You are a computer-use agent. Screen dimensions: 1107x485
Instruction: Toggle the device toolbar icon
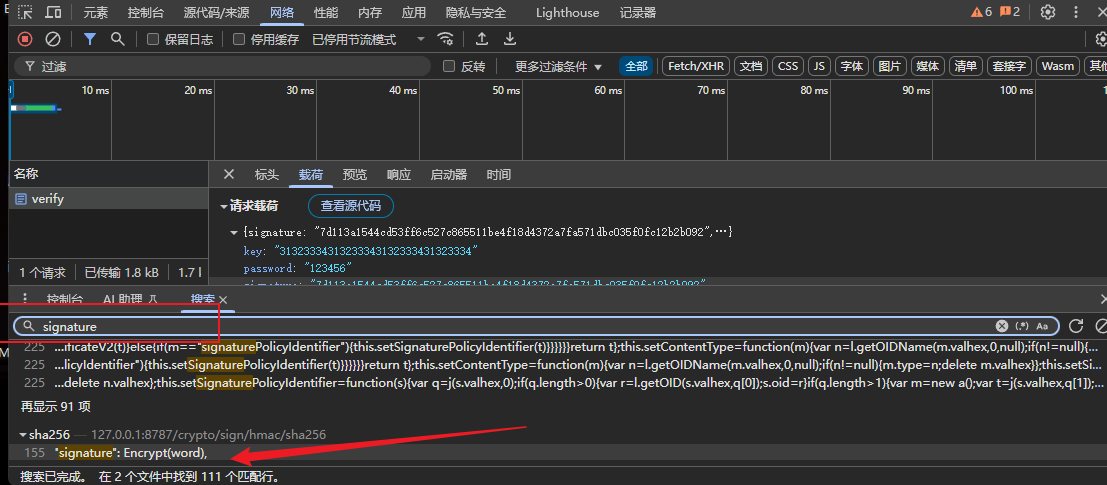(53, 12)
